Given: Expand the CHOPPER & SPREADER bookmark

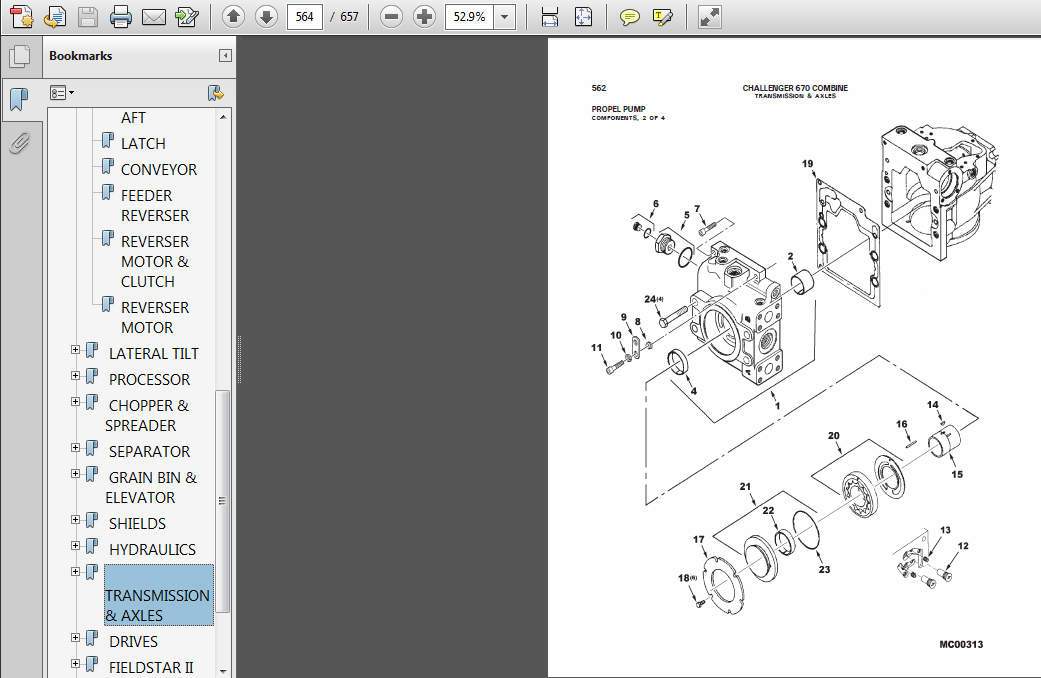Looking at the screenshot, I should (x=76, y=402).
